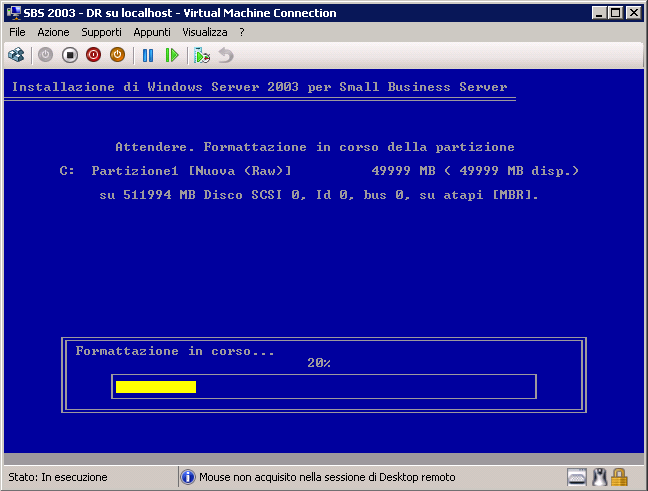The image size is (648, 491).
Task: Open the Appunti menu
Action: coord(152,32)
